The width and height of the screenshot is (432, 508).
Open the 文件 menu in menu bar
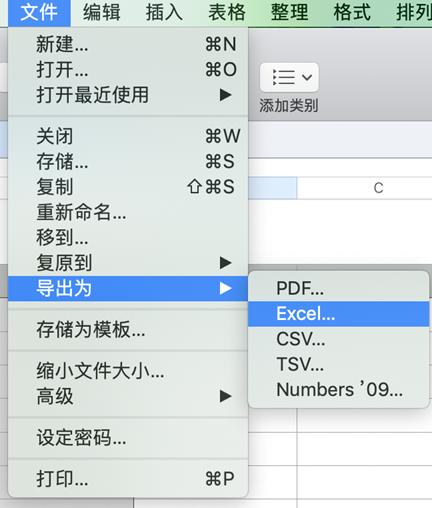(x=39, y=13)
